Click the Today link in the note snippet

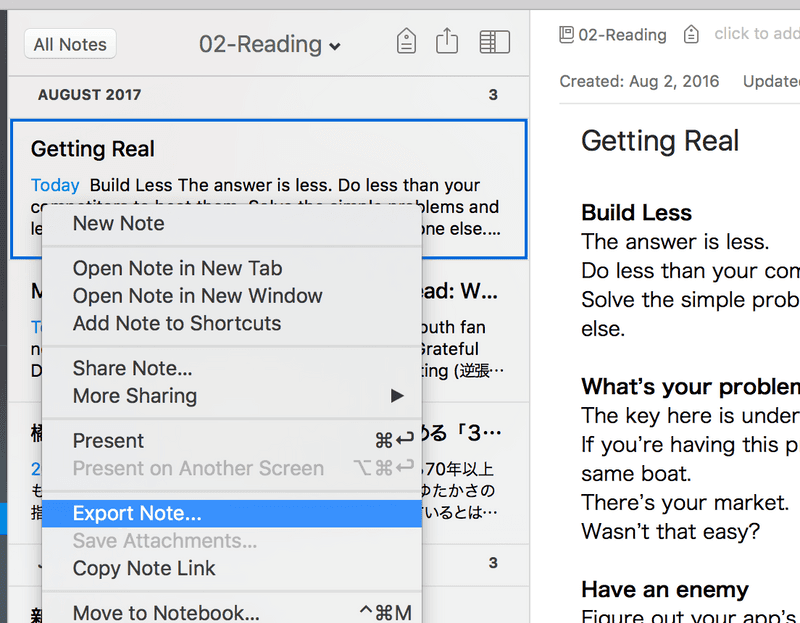pos(55,185)
